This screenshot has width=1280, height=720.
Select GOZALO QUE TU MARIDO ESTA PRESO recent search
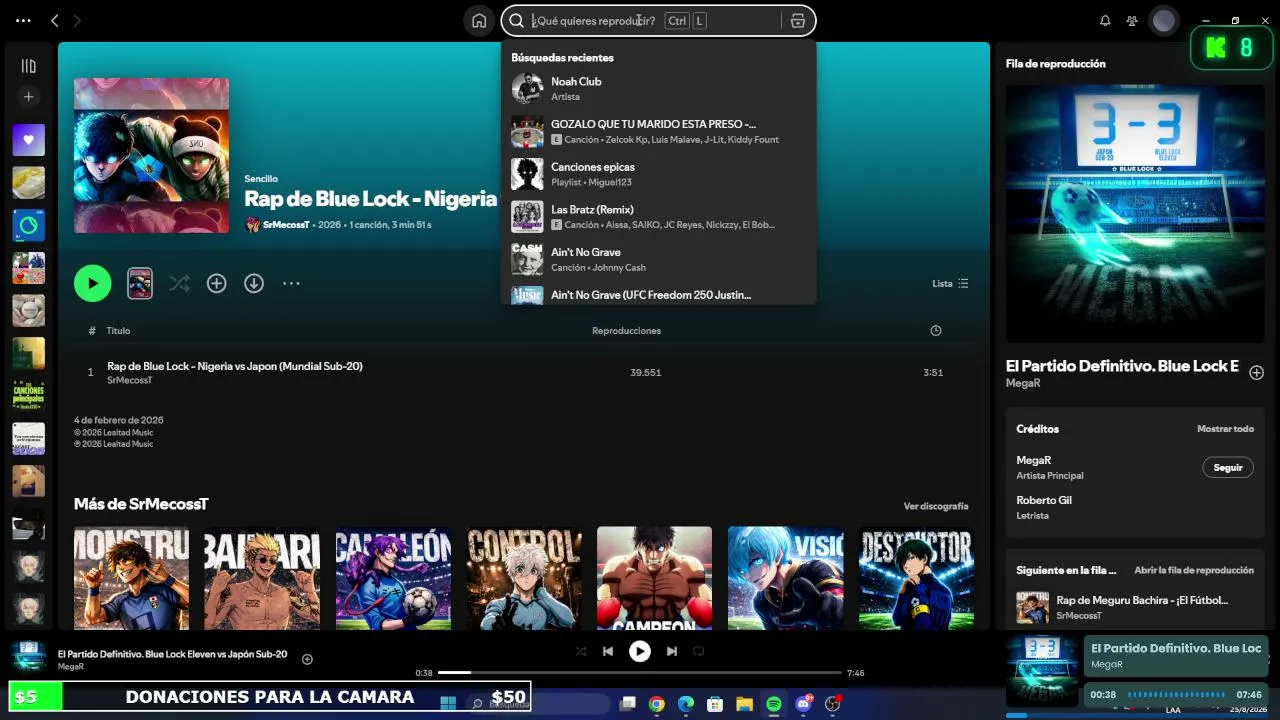(659, 131)
